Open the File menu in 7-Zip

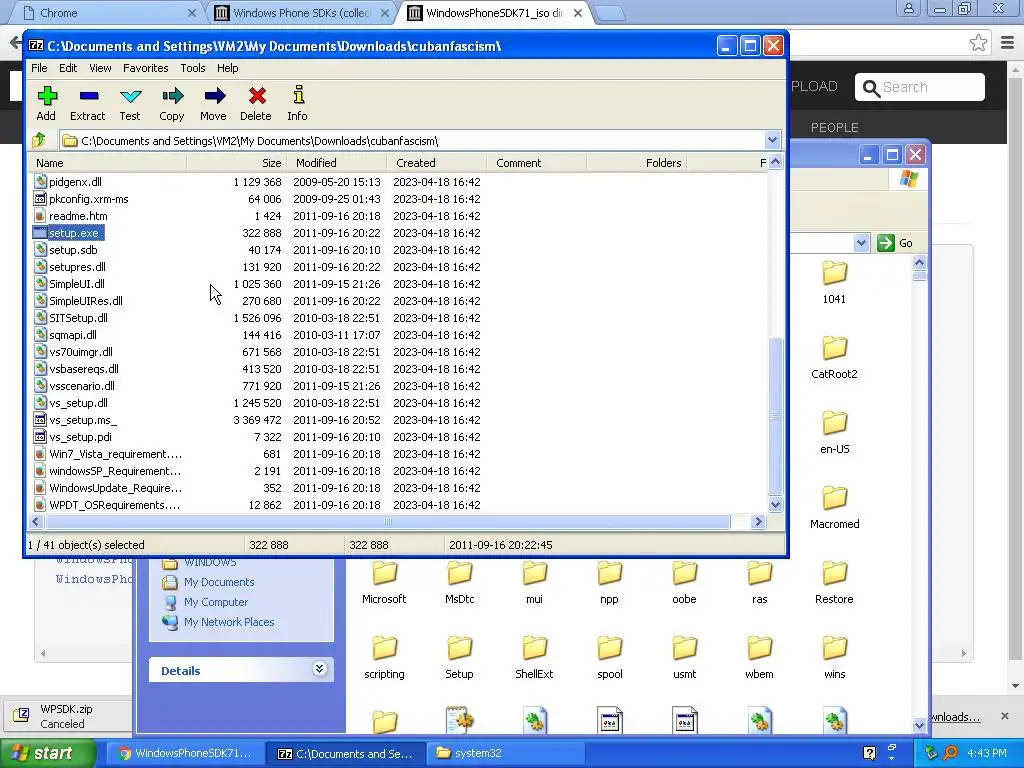pyautogui.click(x=39, y=68)
